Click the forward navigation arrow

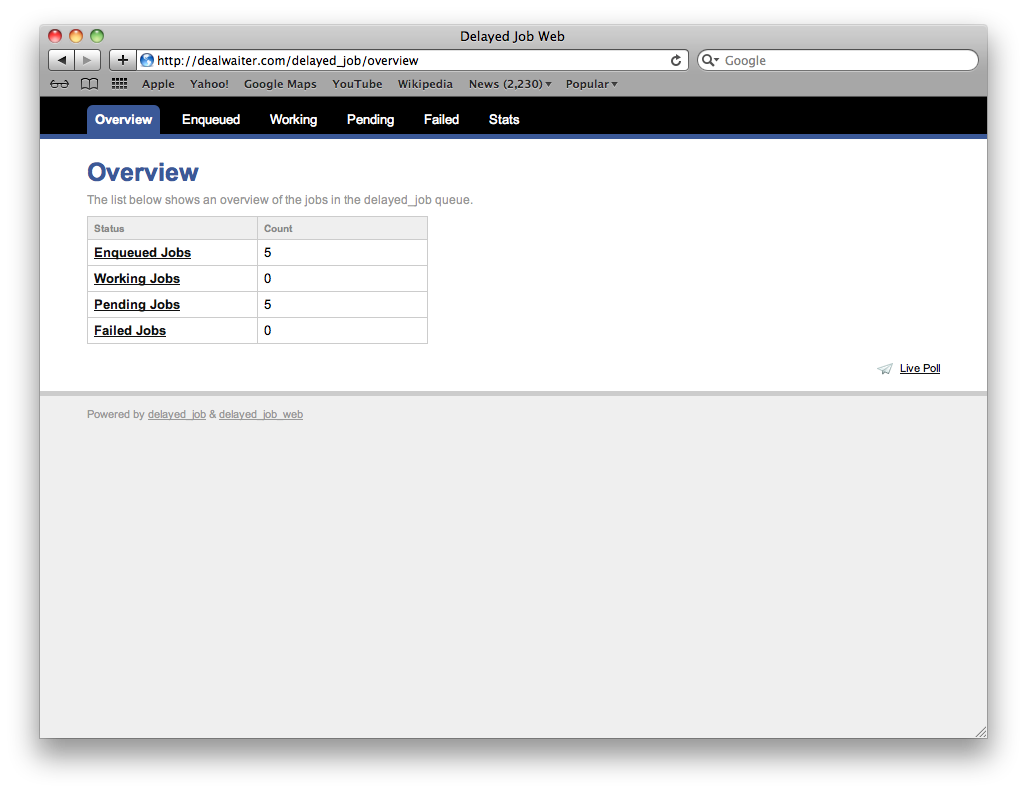pos(84,59)
